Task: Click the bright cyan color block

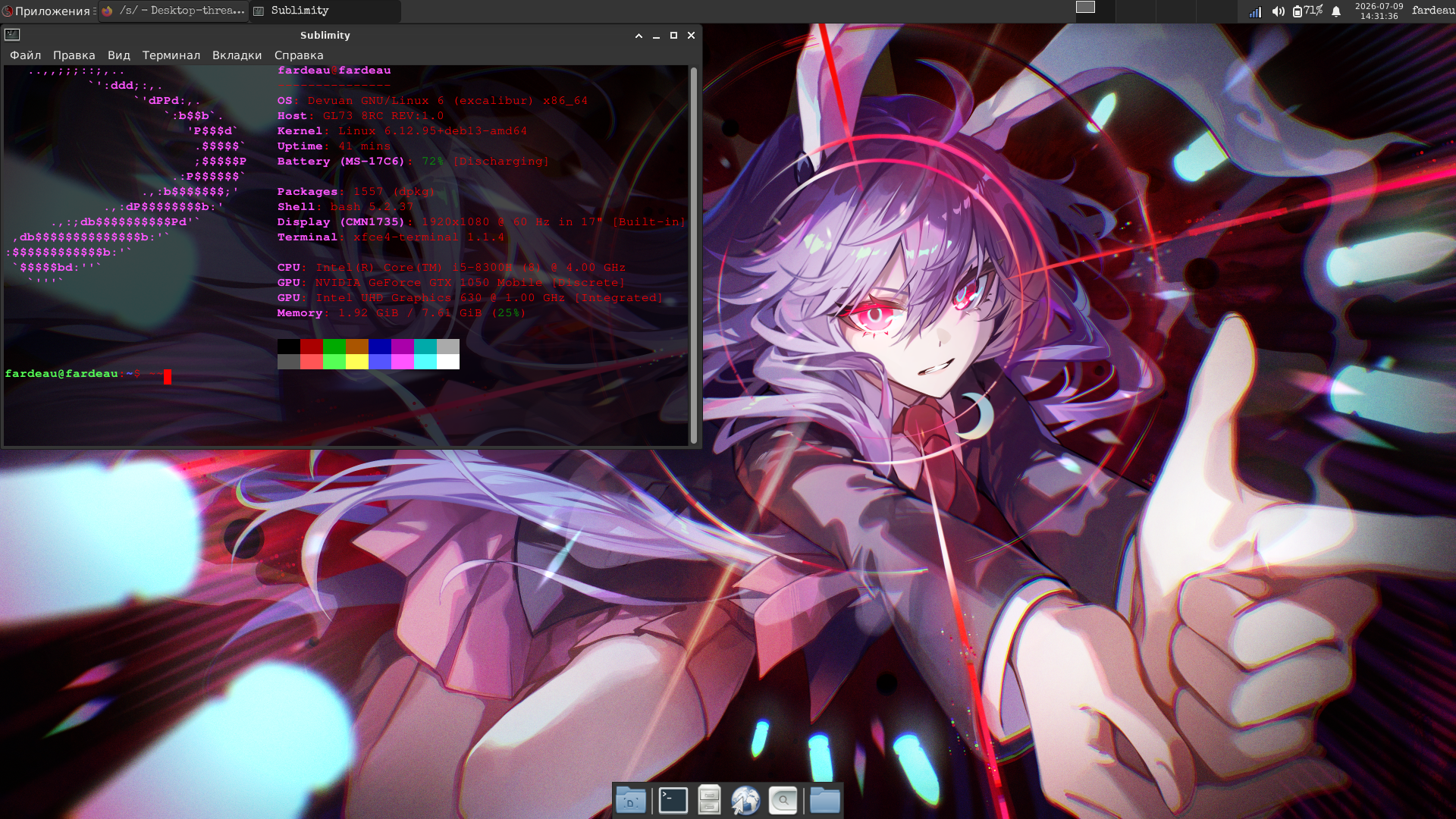Action: point(425,362)
